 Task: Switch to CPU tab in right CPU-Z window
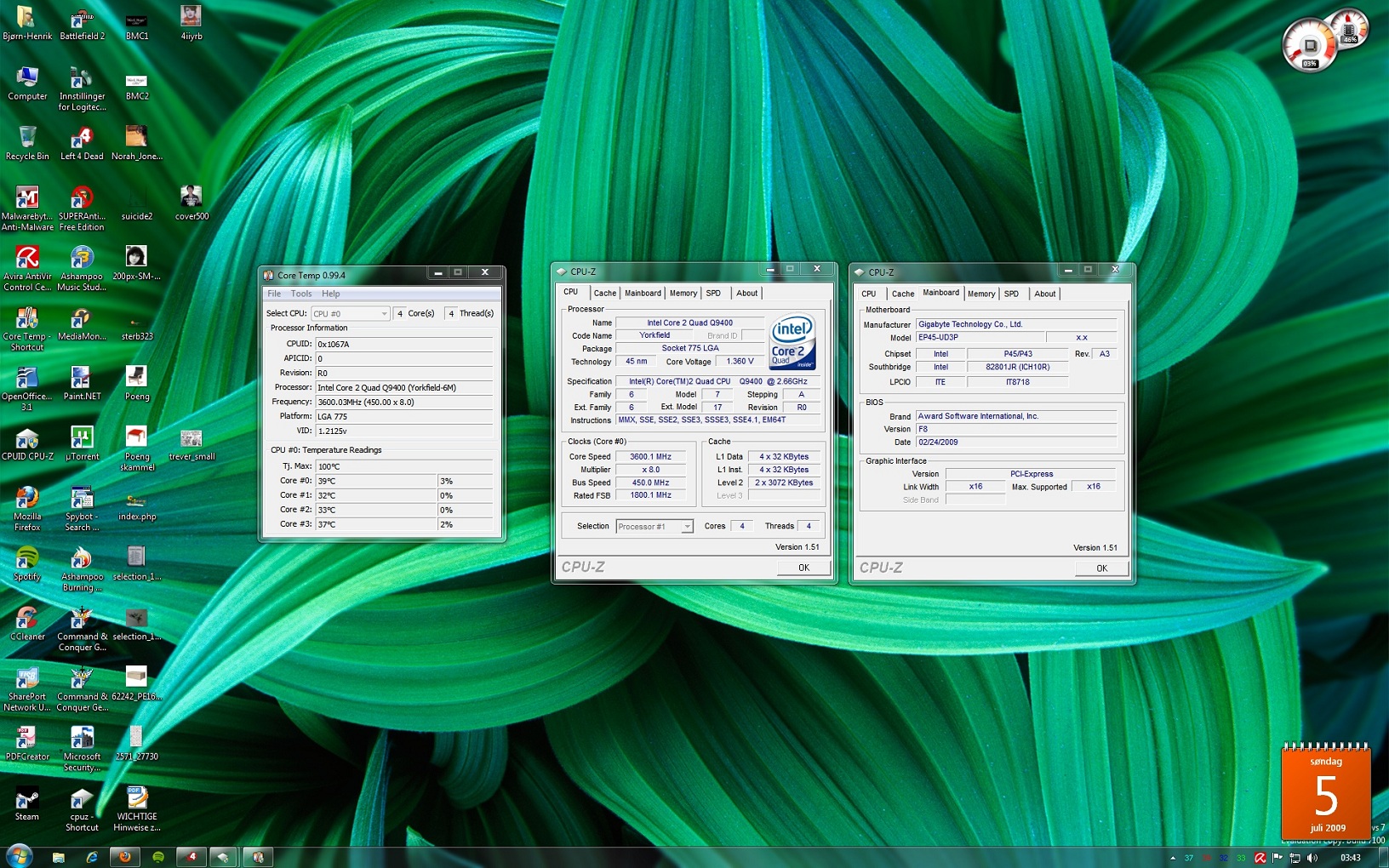click(869, 294)
